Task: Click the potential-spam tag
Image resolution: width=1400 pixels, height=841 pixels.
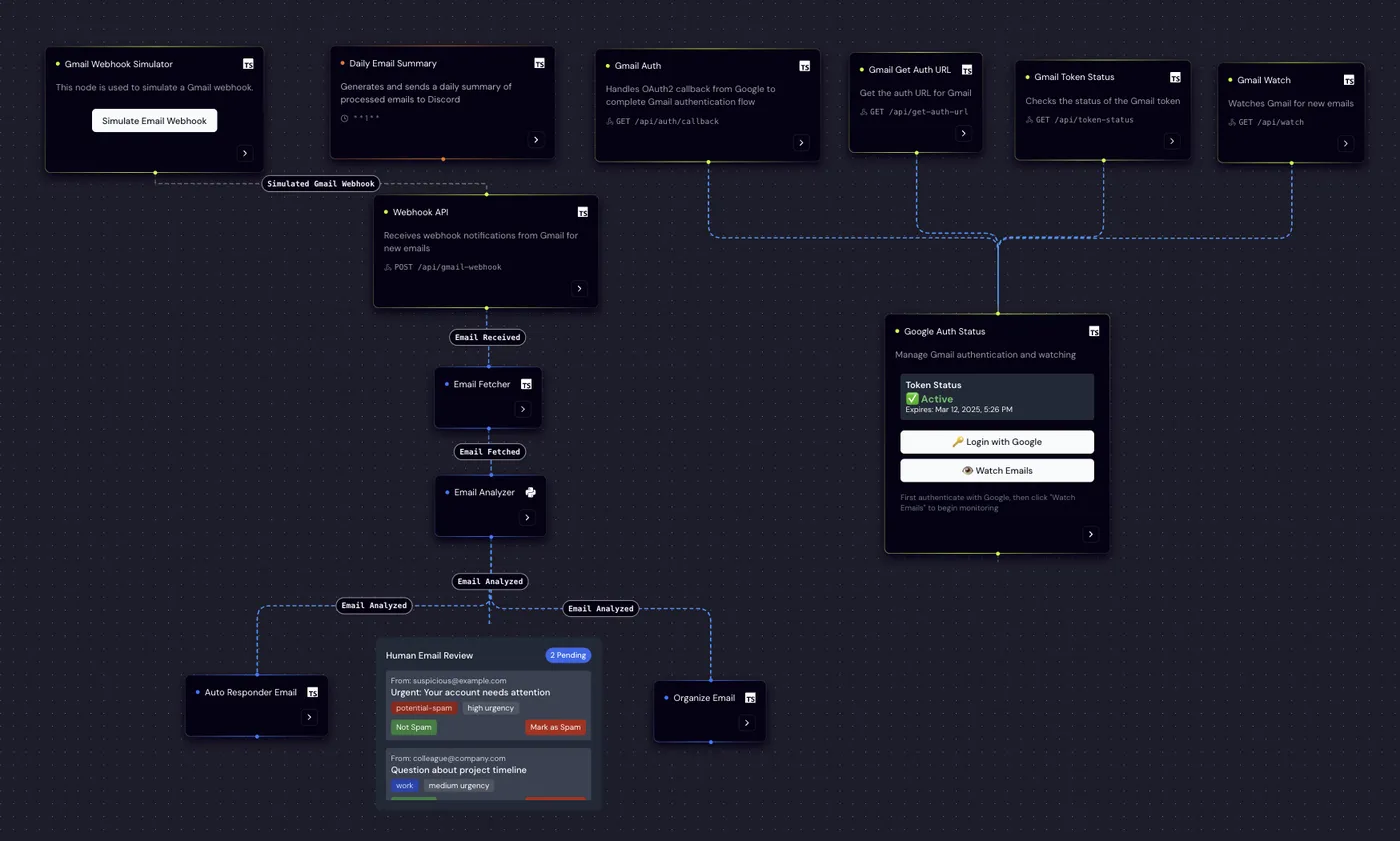Action: click(423, 708)
